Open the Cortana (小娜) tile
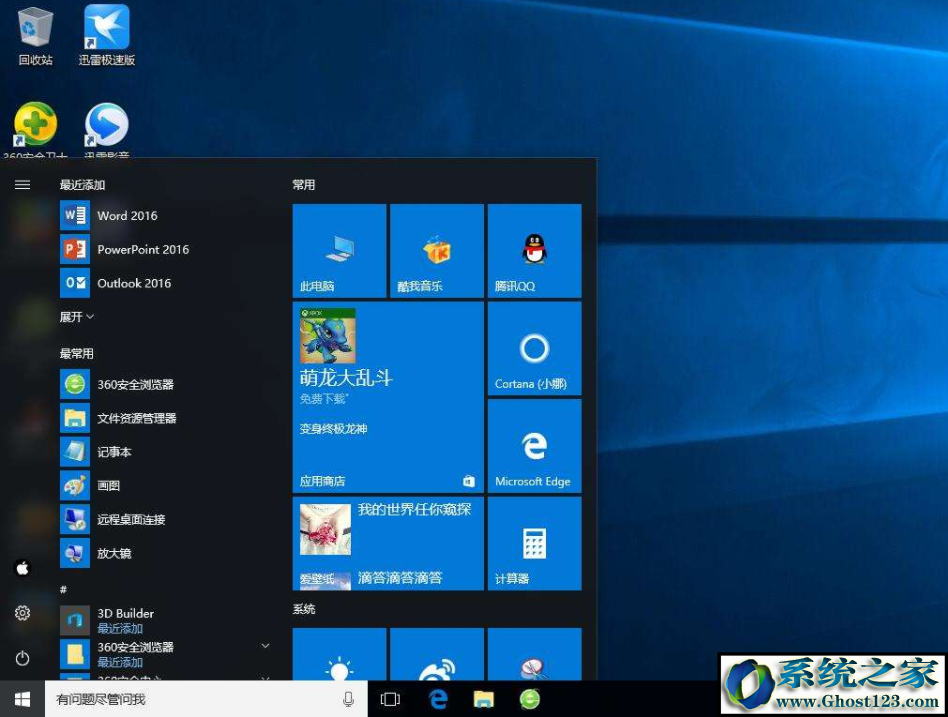 [534, 349]
